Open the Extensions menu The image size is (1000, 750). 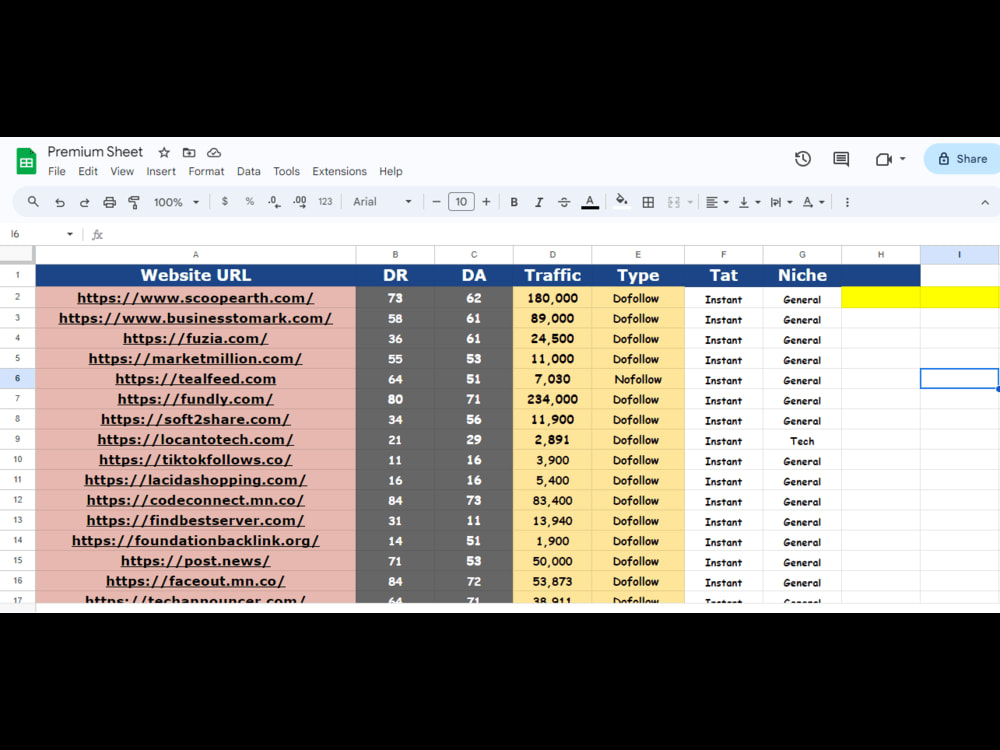(339, 171)
